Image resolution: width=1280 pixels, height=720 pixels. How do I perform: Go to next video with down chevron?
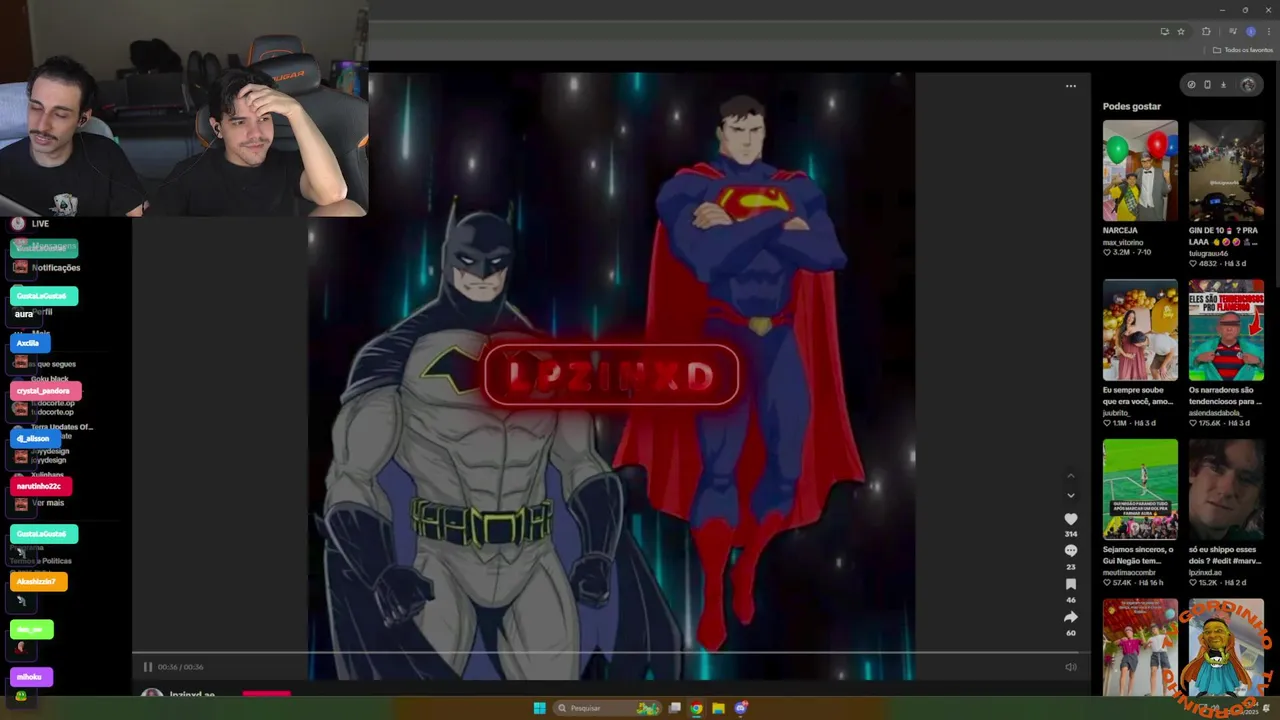[1070, 495]
